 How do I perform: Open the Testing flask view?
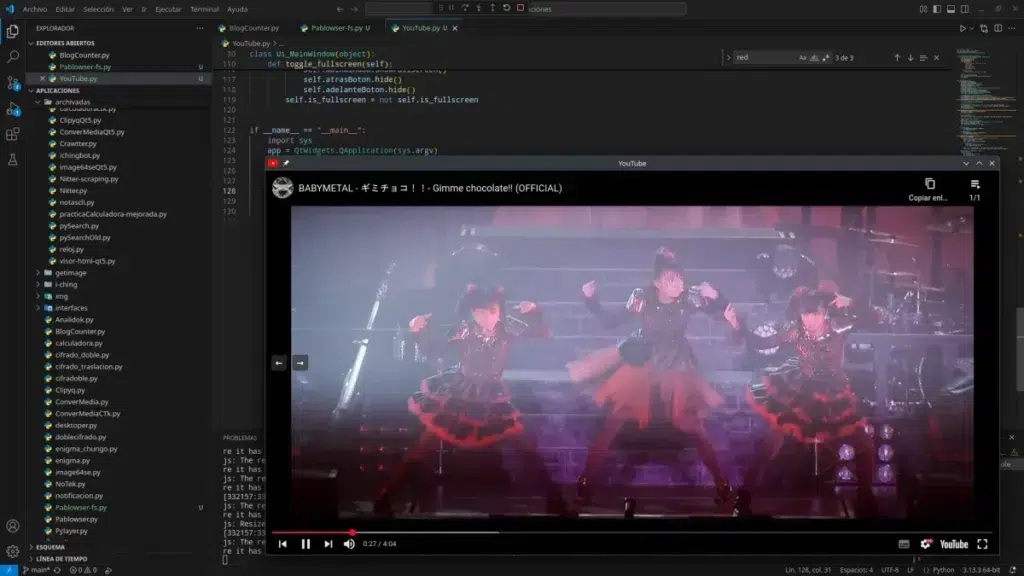12,159
